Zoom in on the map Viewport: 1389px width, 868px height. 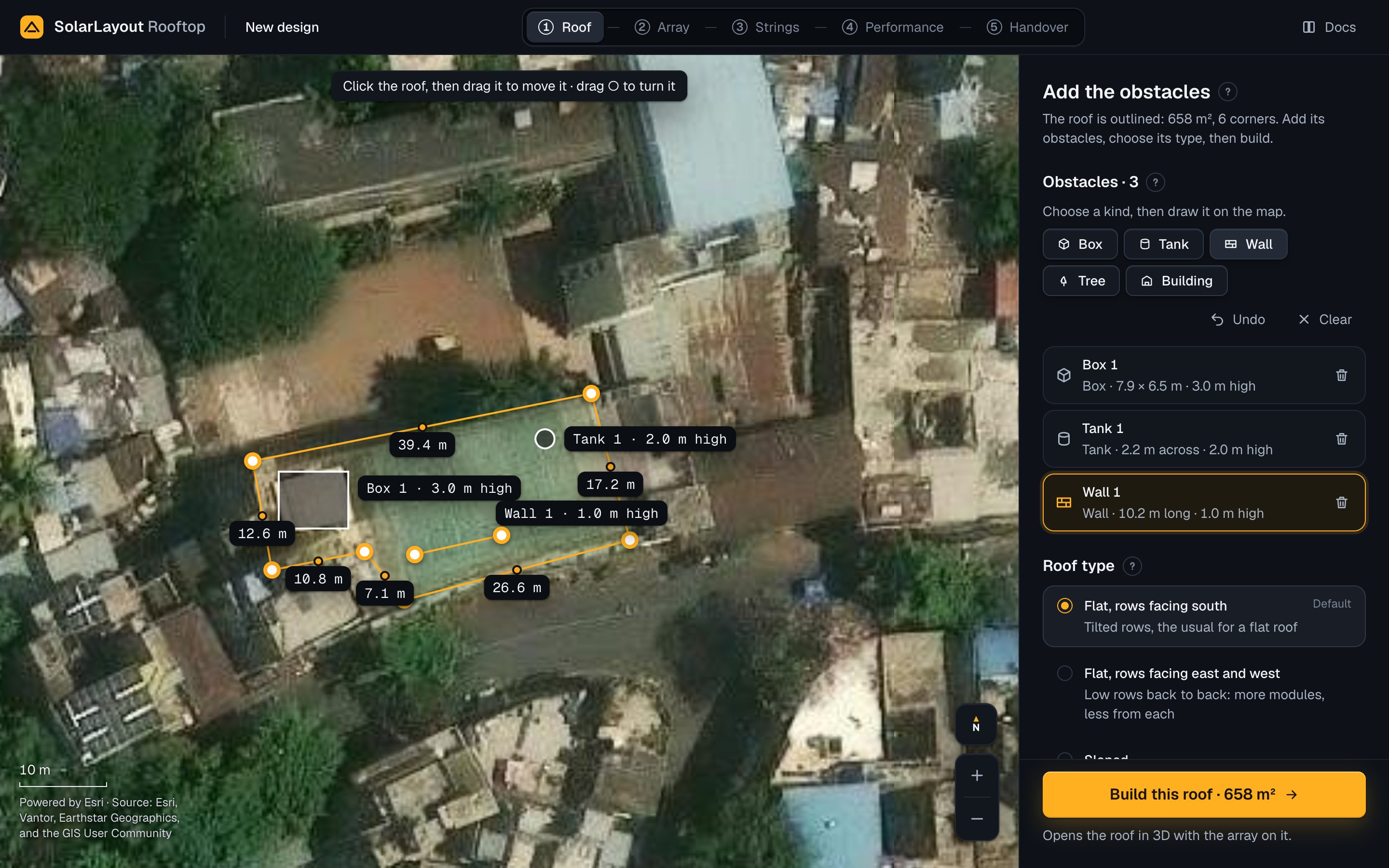976,775
